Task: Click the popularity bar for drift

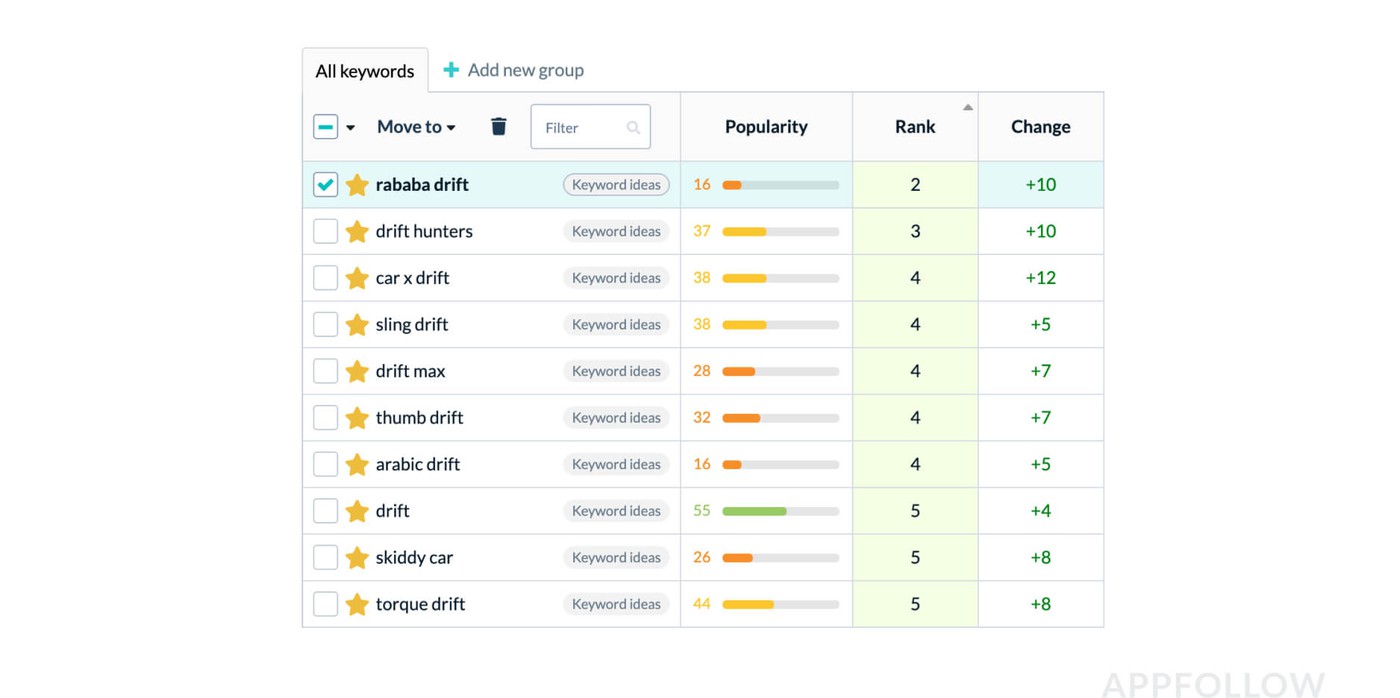Action: click(x=780, y=511)
